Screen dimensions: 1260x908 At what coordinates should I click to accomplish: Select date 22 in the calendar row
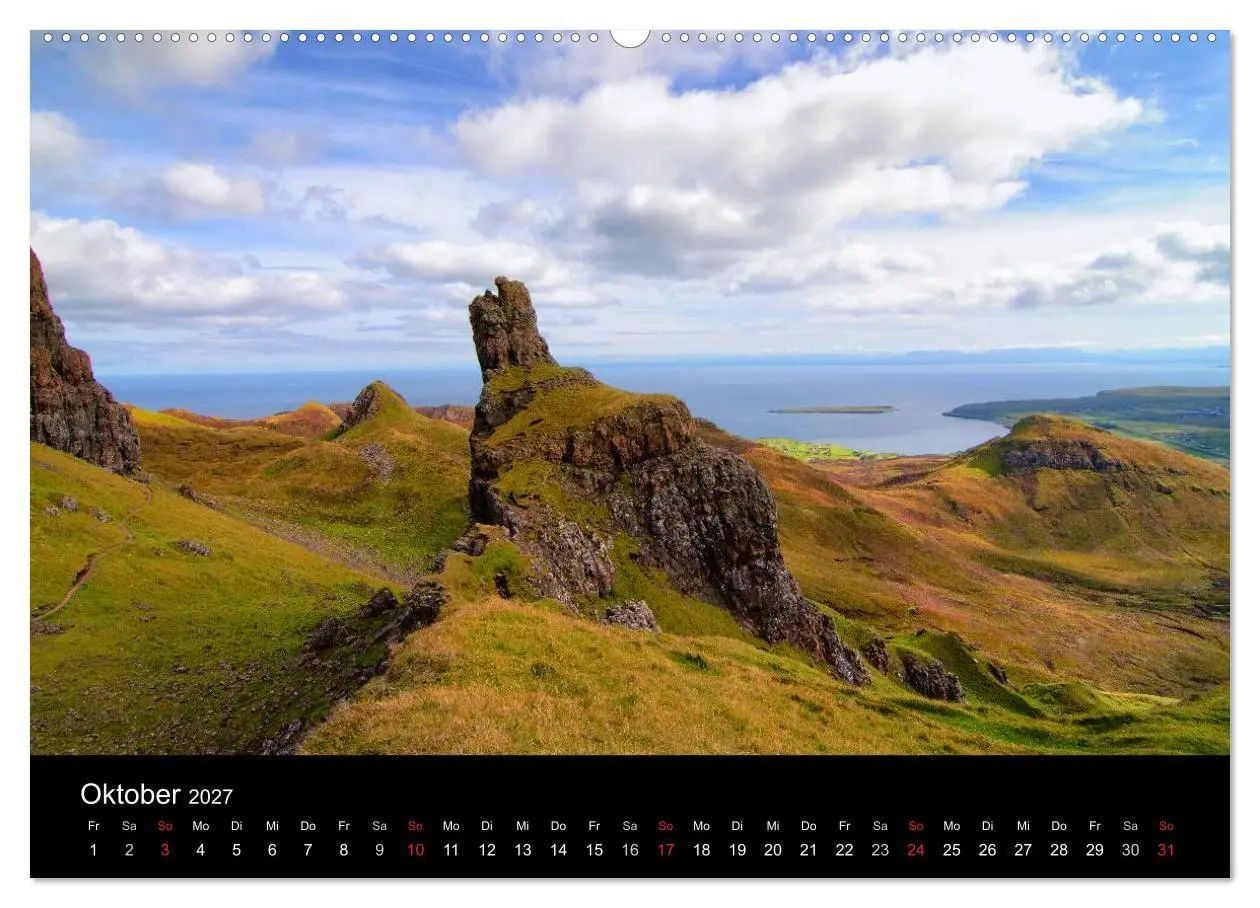pos(844,850)
